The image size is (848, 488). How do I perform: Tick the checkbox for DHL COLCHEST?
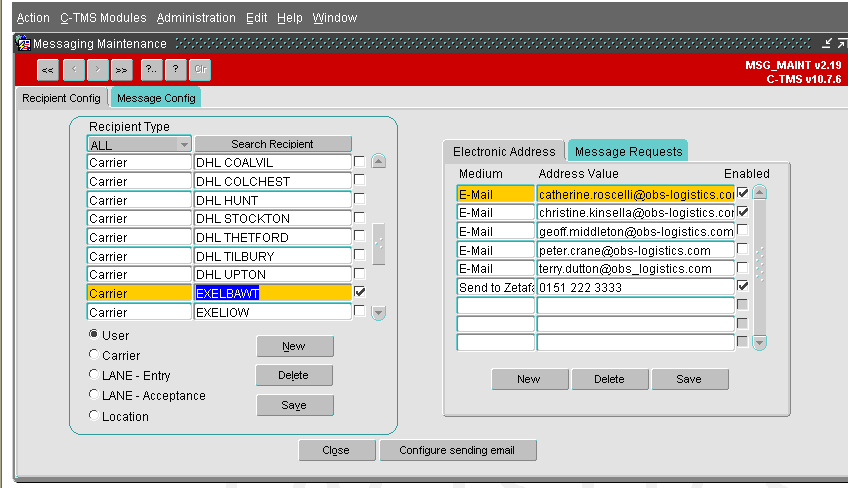[x=359, y=180]
